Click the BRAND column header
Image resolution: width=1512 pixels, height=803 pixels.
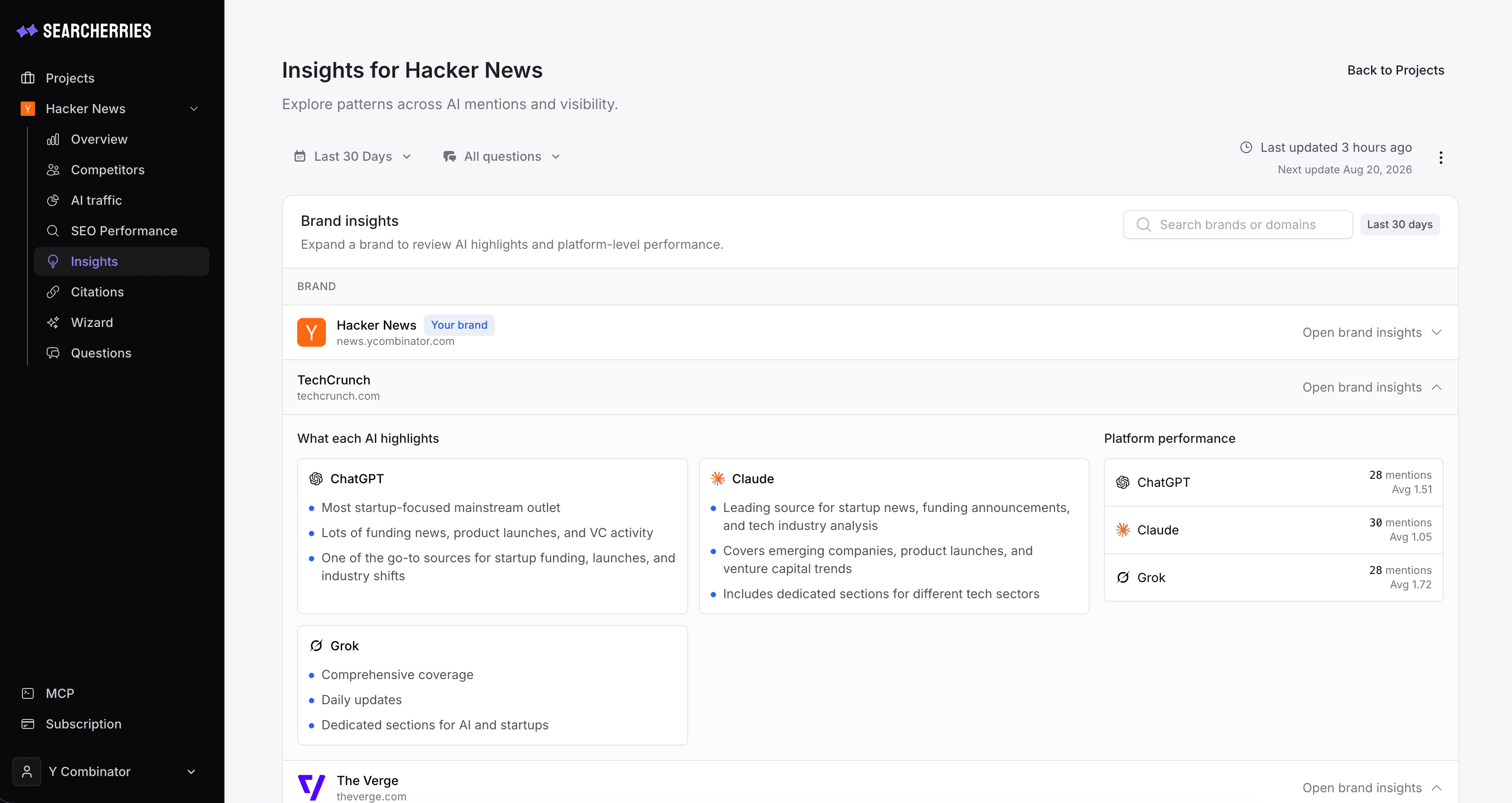pyautogui.click(x=316, y=287)
